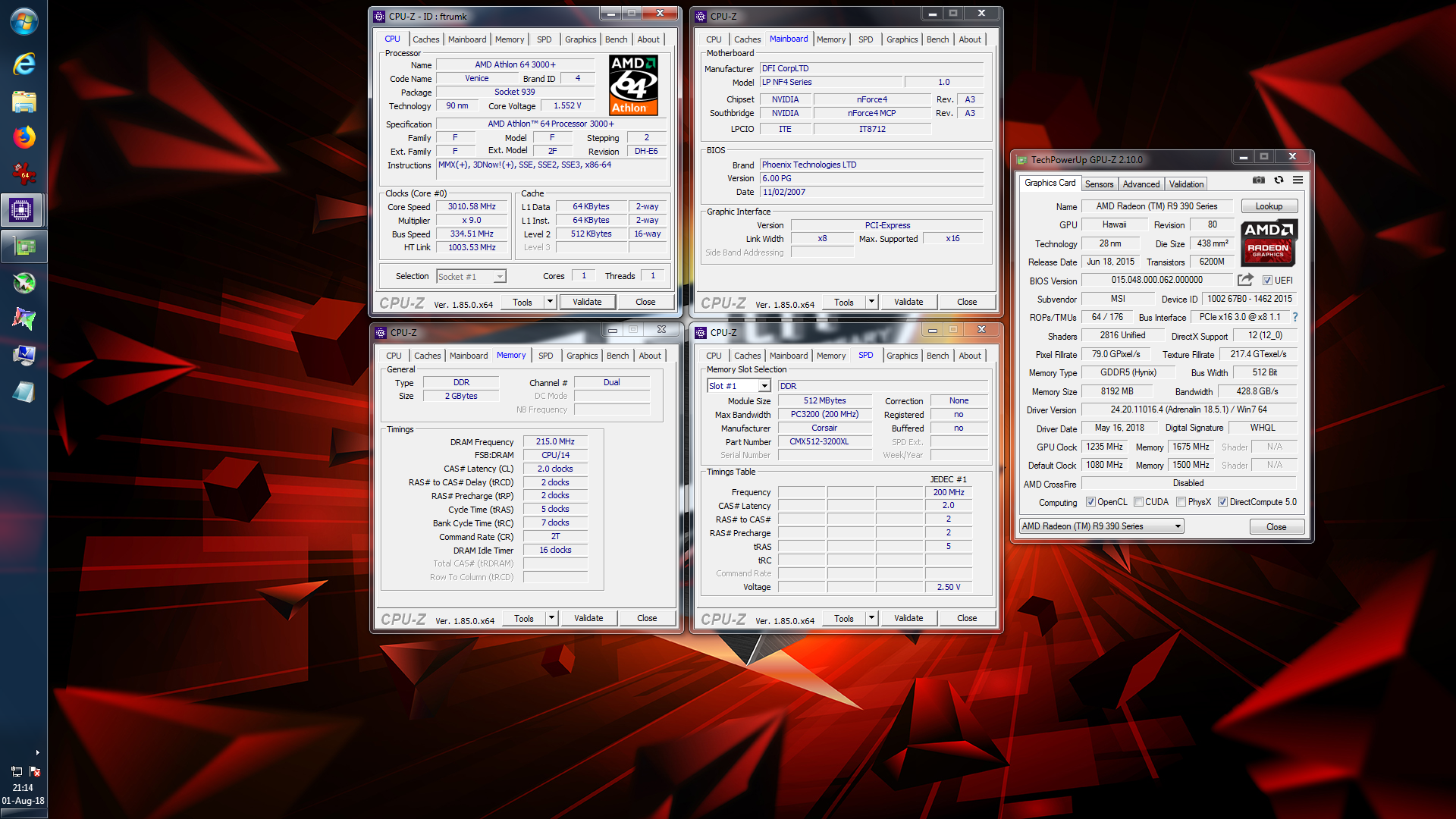This screenshot has height=819, width=1456.
Task: Toggle the OpenCL checkbox
Action: 1090,502
